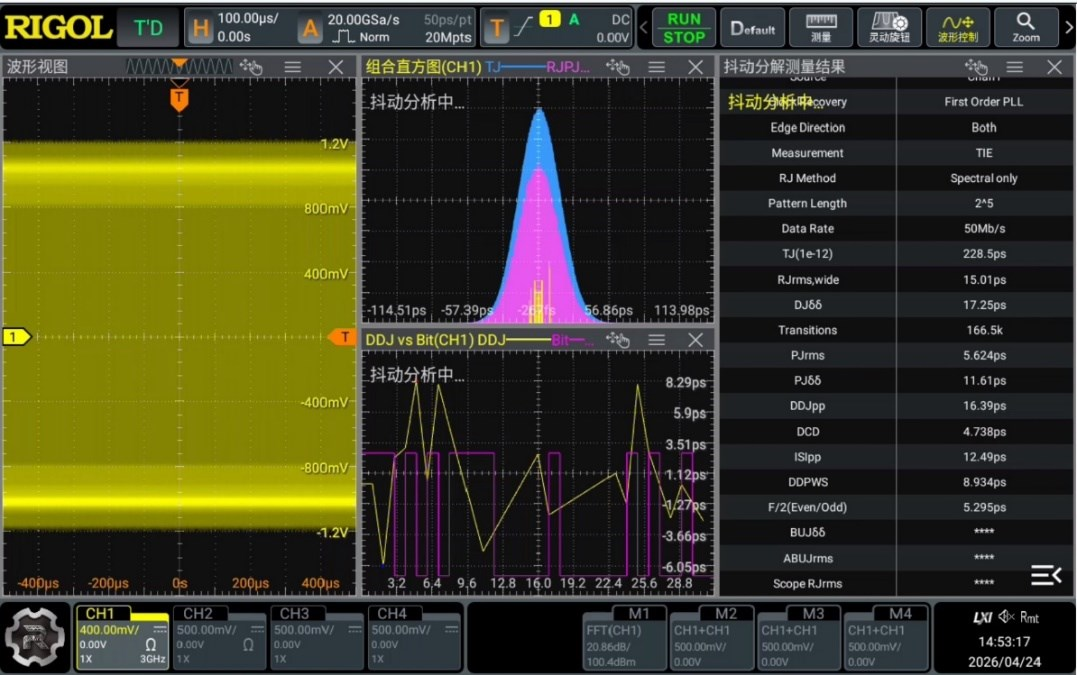Activate the Zoom magnifier tool
The width and height of the screenshot is (1077, 675).
[1025, 28]
